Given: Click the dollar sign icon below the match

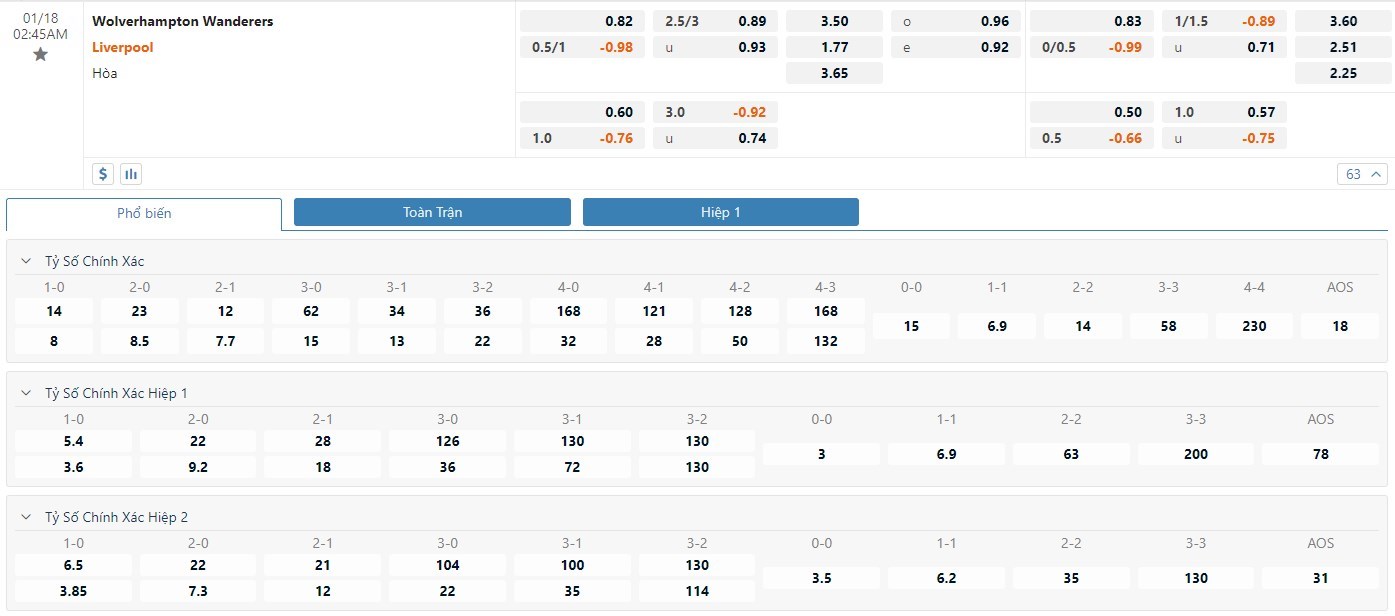Looking at the screenshot, I should pyautogui.click(x=103, y=174).
